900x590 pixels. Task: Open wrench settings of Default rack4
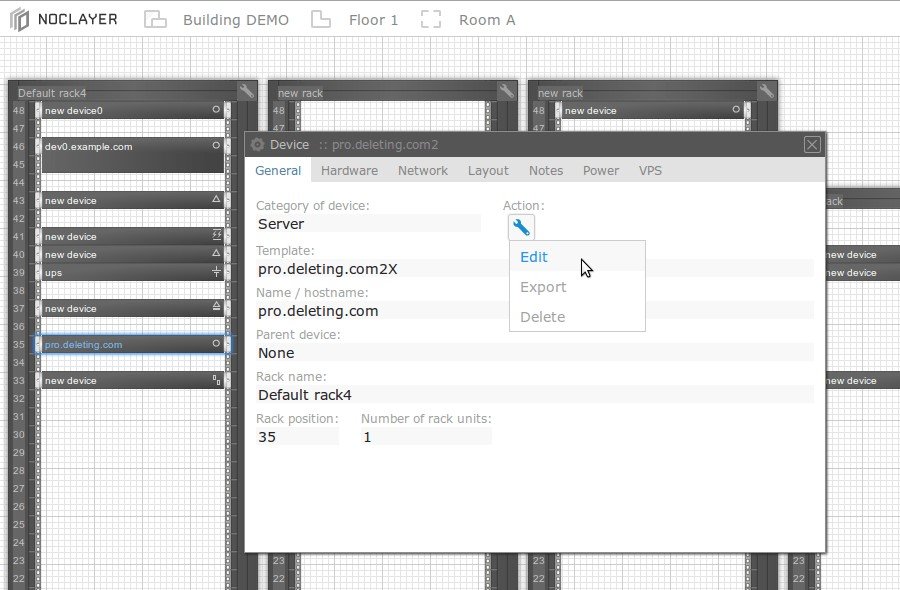coord(247,91)
